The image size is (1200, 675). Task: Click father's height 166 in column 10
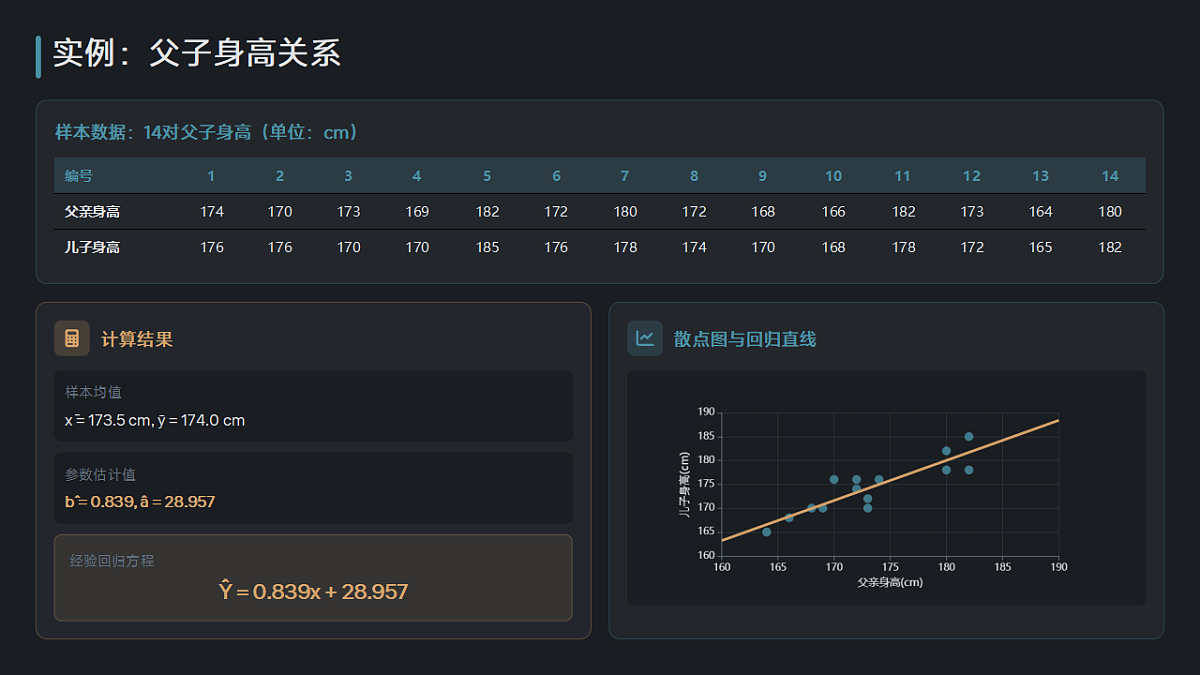click(x=833, y=212)
